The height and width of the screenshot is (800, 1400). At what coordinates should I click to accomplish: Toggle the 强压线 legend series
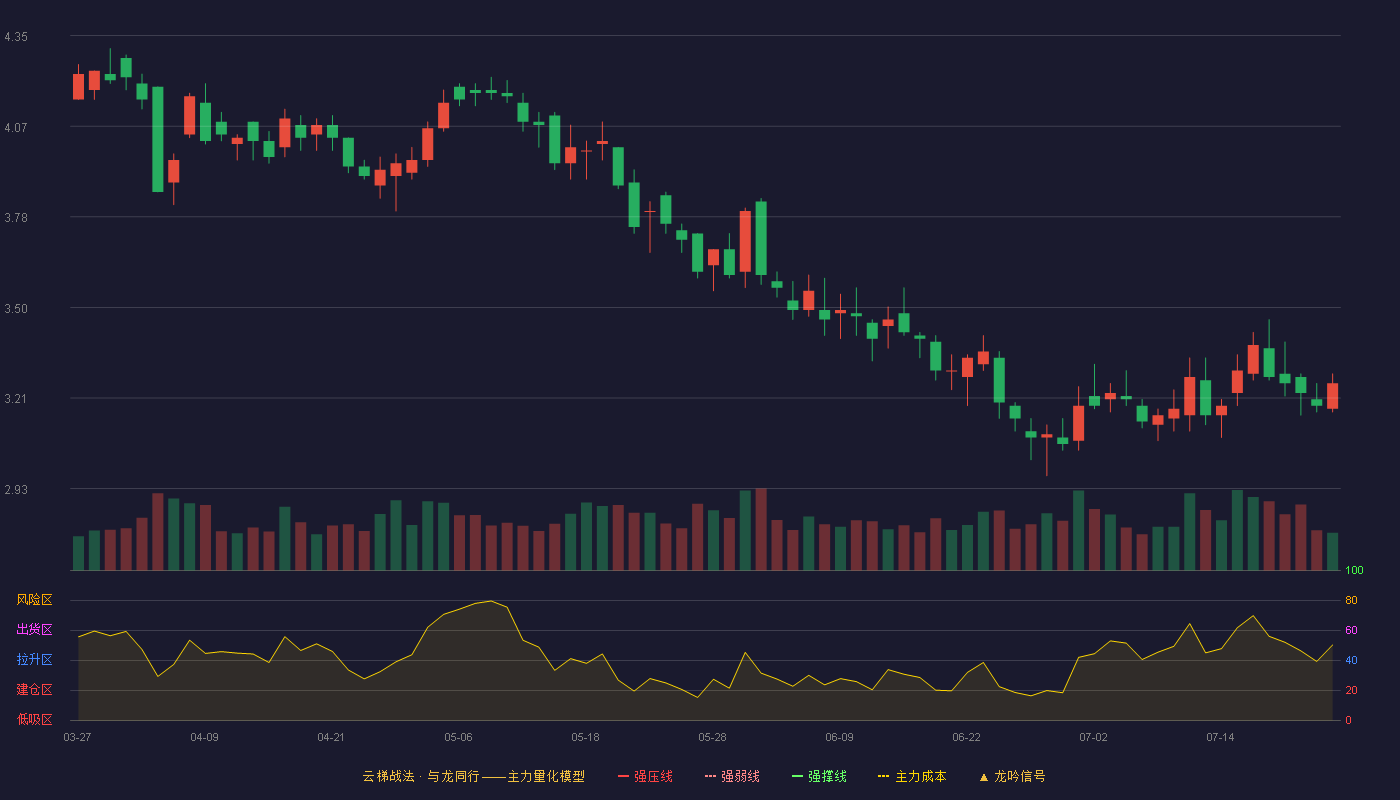tap(646, 776)
